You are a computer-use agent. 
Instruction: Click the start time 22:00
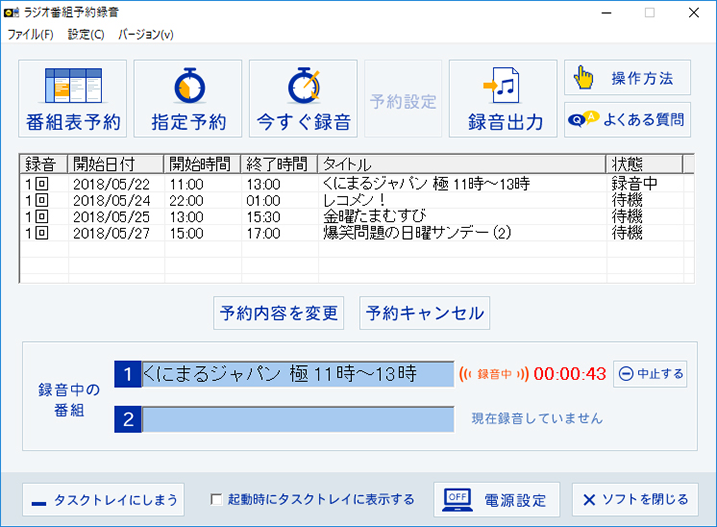click(186, 200)
